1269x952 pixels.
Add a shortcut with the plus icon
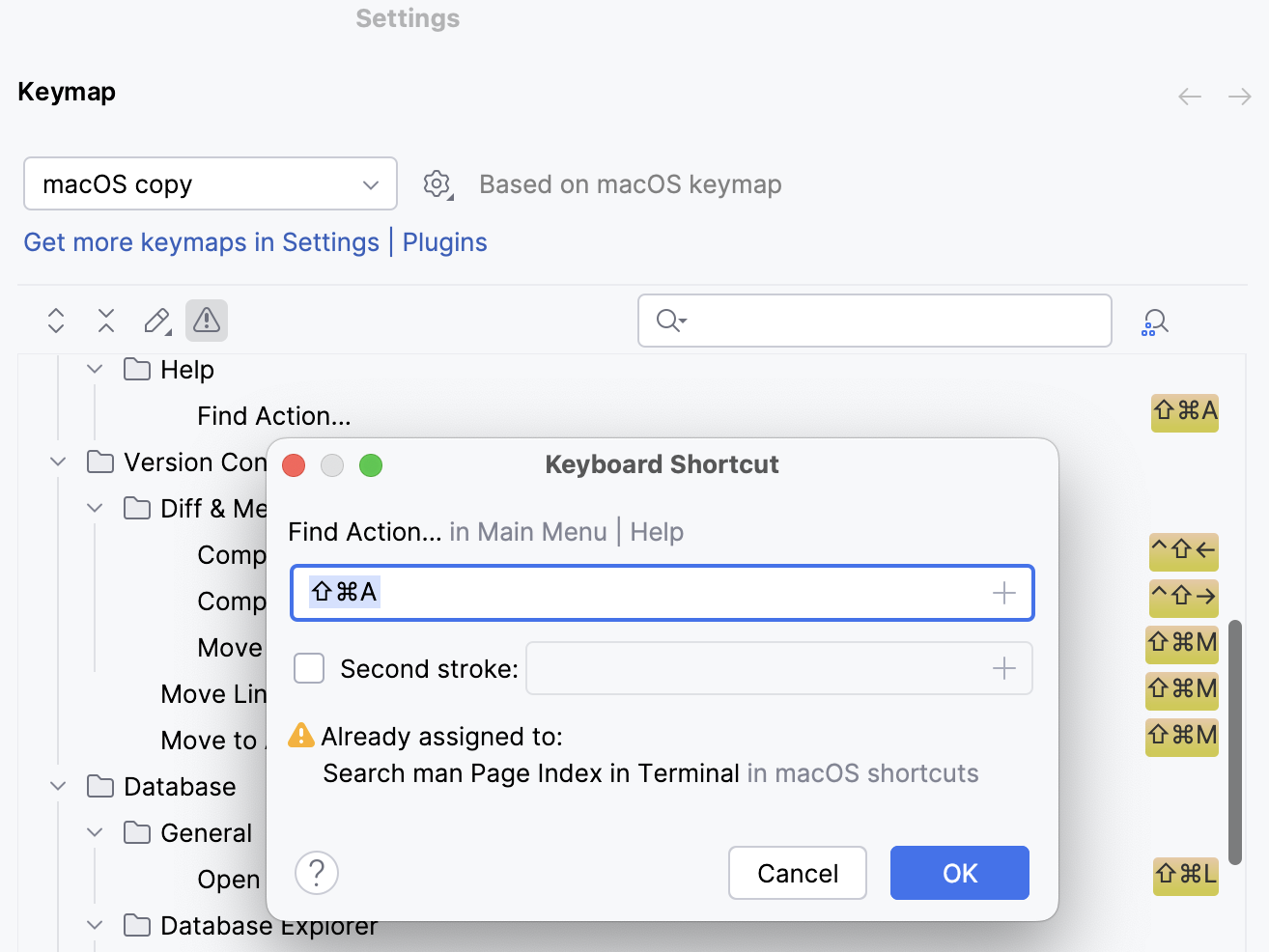coord(1004,592)
